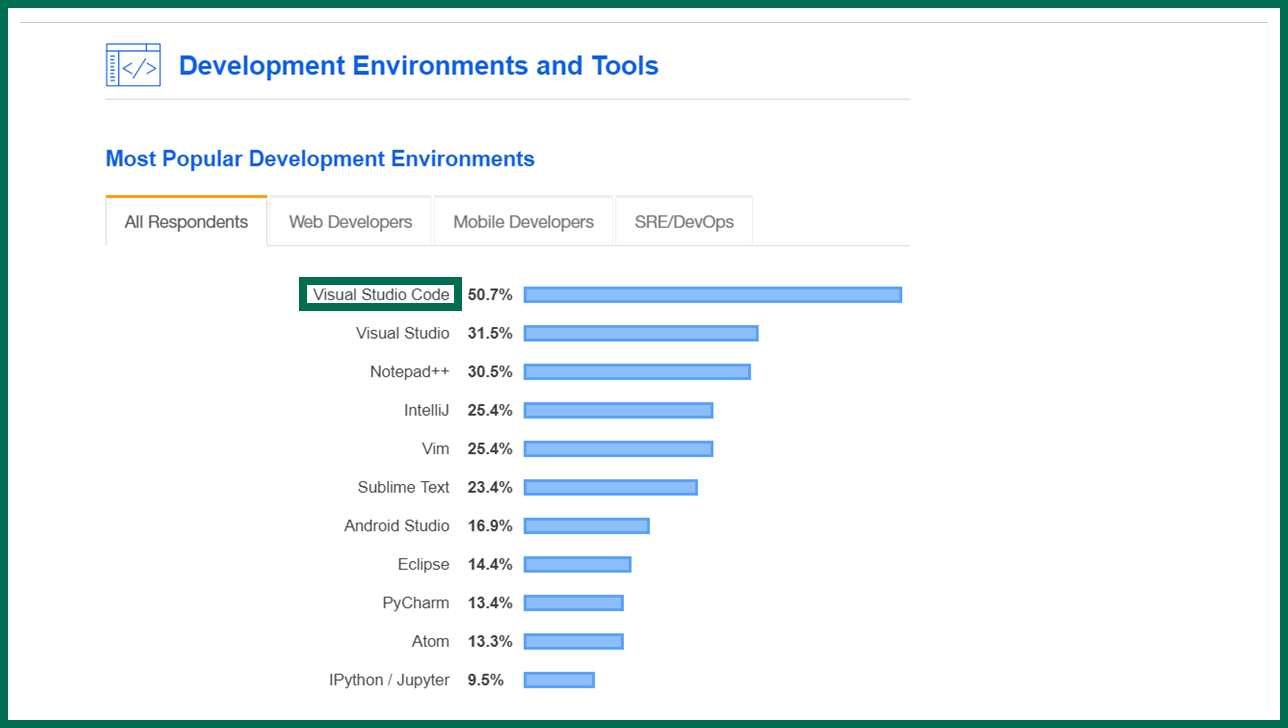The width and height of the screenshot is (1288, 728).
Task: Click the Sublime Text bar
Action: tap(611, 487)
